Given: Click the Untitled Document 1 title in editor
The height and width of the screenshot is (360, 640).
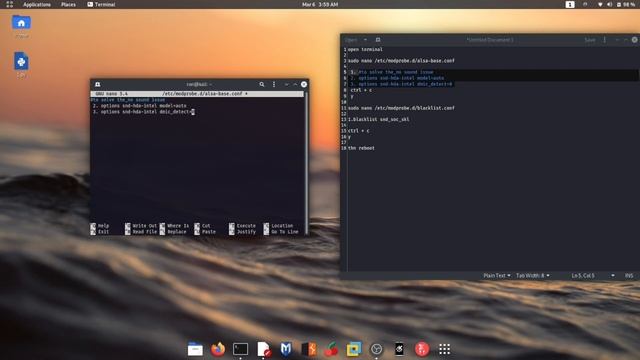Looking at the screenshot, I should tap(490, 40).
